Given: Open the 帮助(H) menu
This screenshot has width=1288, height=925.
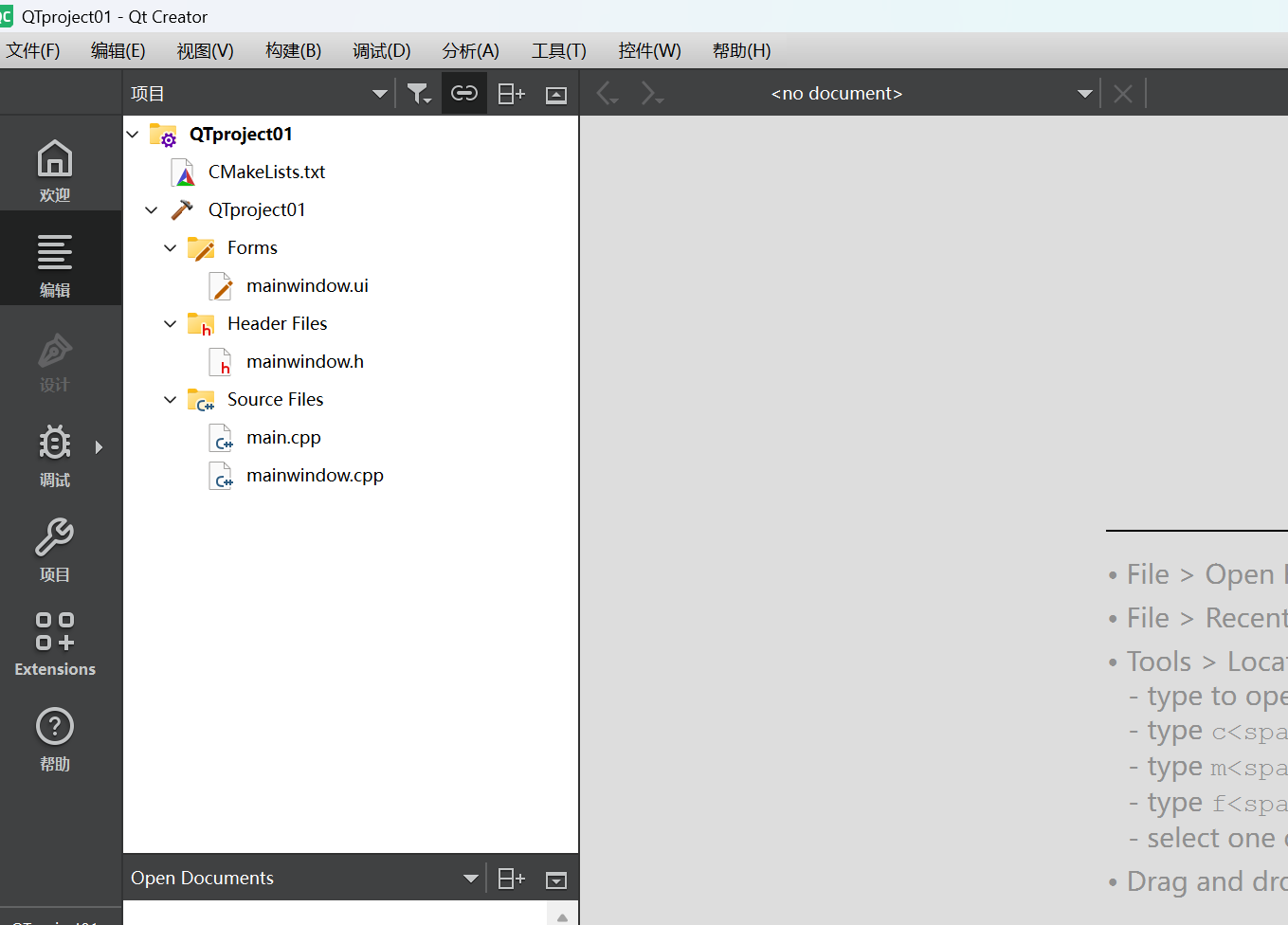Looking at the screenshot, I should pos(742,51).
